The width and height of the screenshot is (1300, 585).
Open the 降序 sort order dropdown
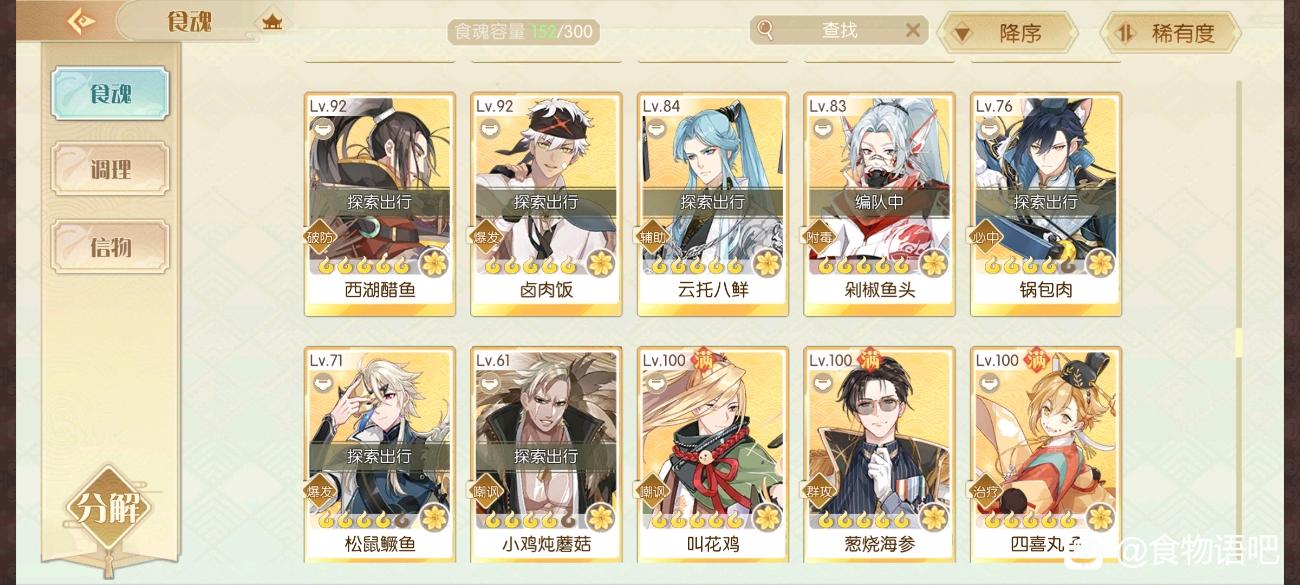1007,33
